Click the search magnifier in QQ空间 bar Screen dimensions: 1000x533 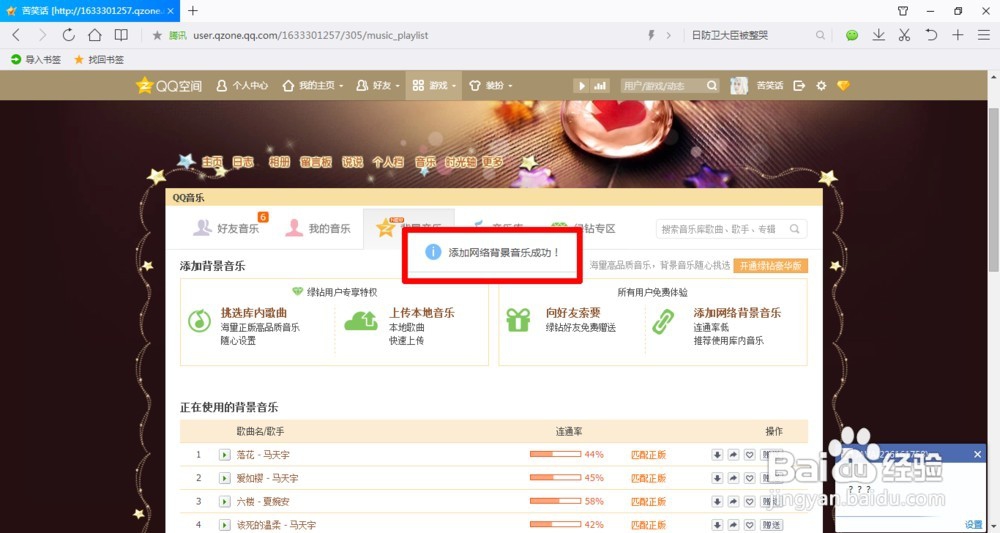pos(712,85)
